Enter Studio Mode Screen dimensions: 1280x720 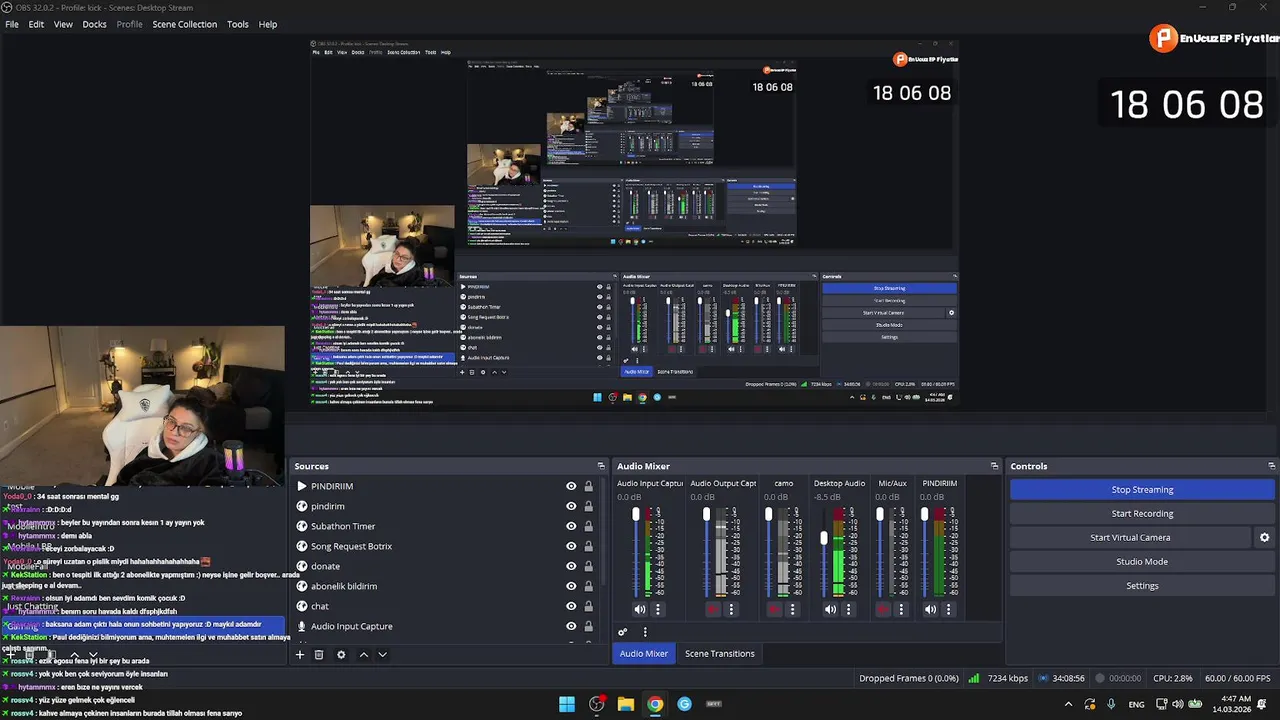coord(1142,561)
